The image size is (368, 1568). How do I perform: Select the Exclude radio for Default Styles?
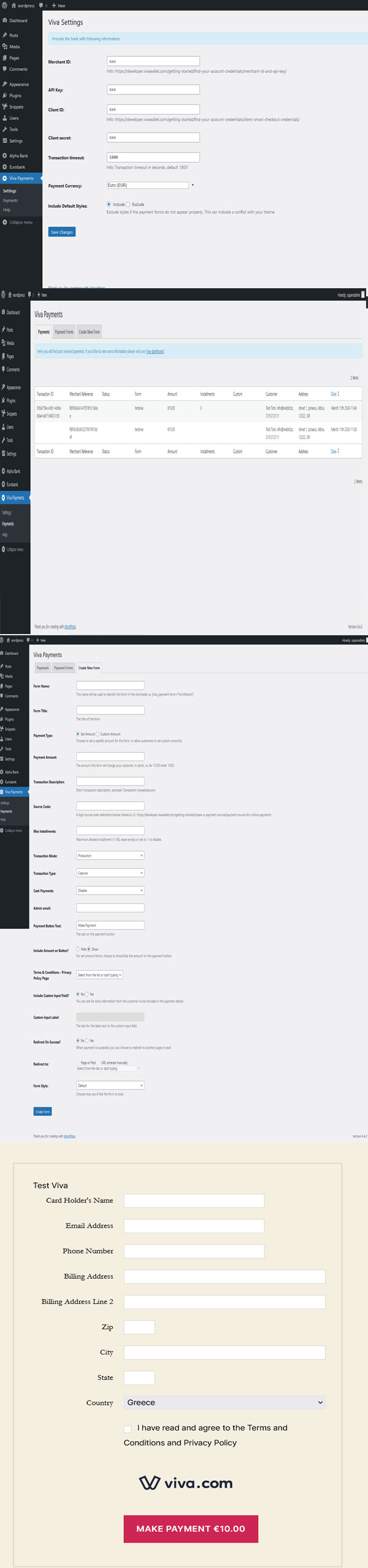click(128, 204)
